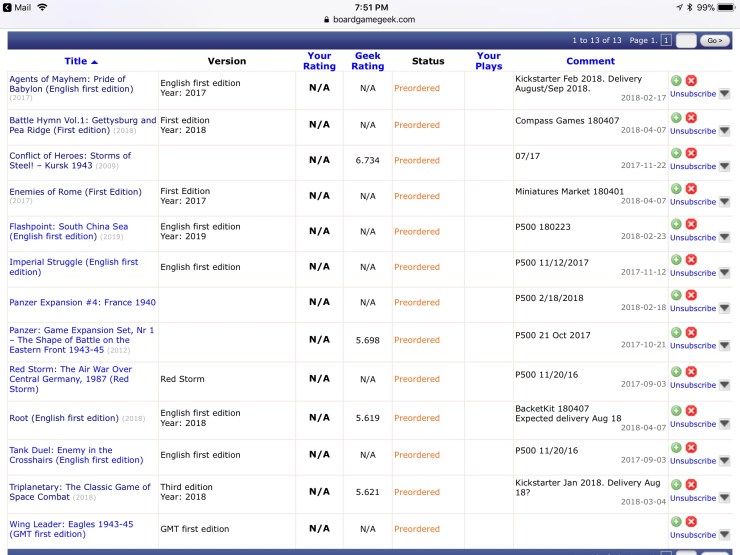
Task: Click comment 'Miniatures Market 180401'
Action: click(569, 191)
